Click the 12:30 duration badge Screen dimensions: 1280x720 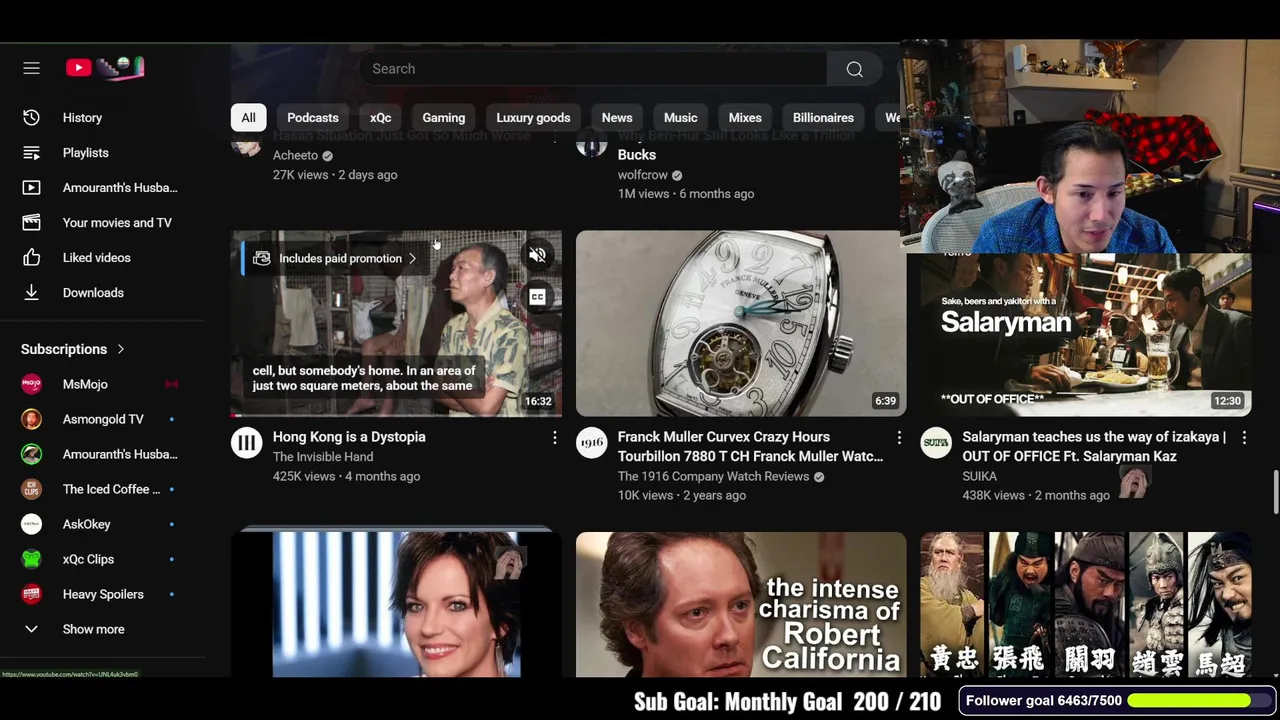tap(1227, 401)
